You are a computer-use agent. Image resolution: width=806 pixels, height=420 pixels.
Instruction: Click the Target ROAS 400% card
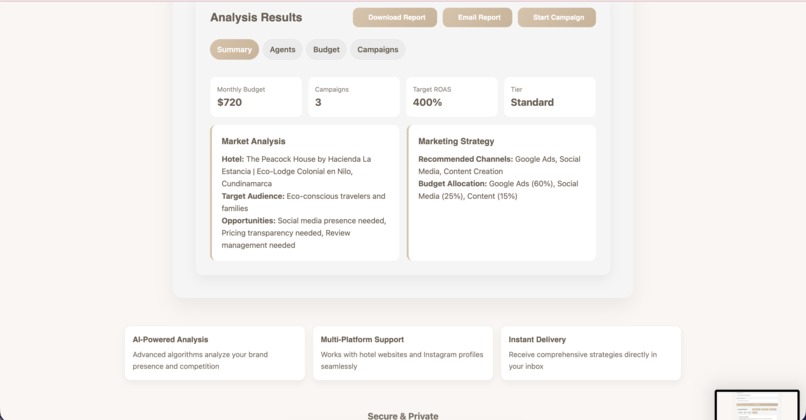coord(452,97)
